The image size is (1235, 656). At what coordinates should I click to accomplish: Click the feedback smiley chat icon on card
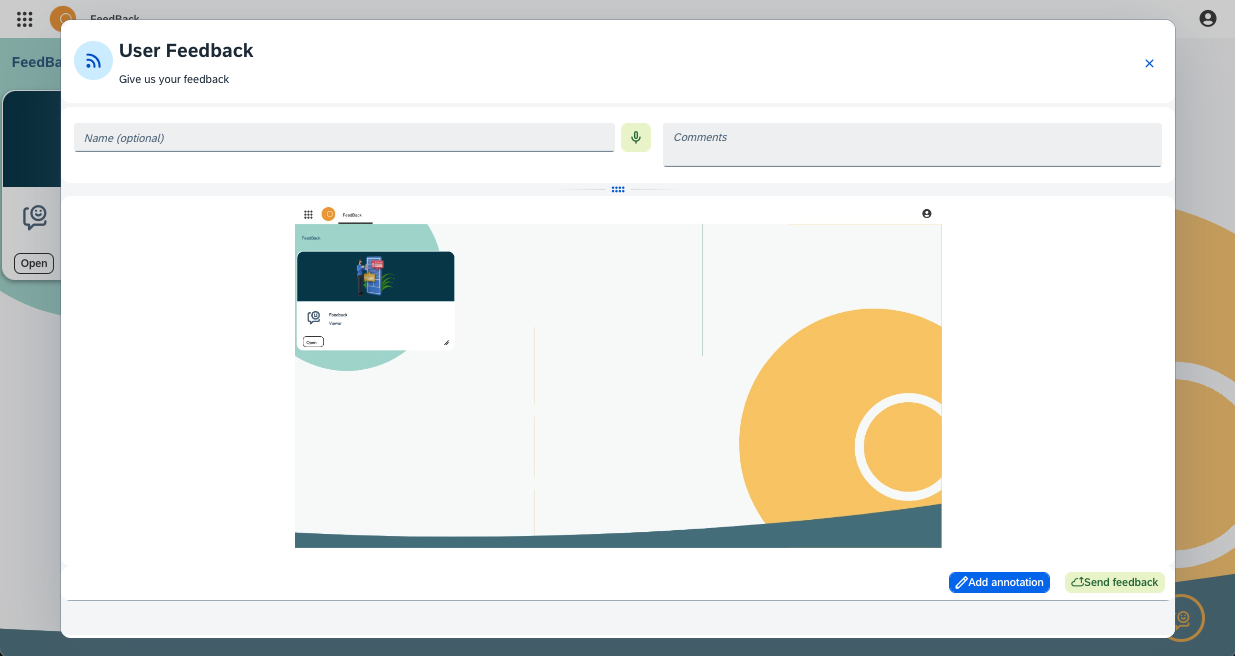35,217
